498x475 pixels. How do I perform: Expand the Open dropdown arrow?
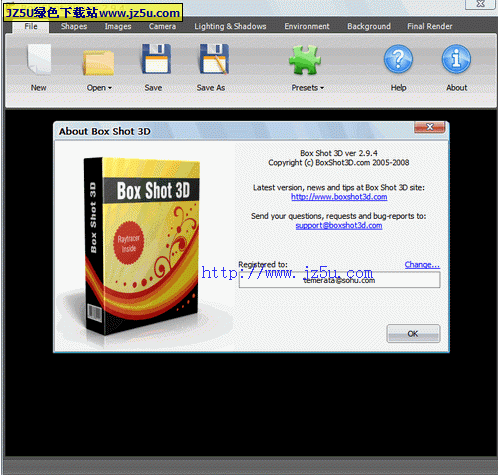coord(110,88)
